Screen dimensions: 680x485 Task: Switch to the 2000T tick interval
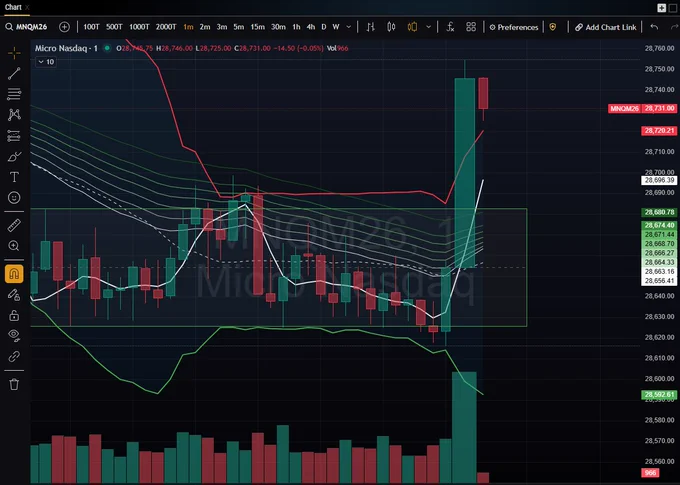coord(166,27)
